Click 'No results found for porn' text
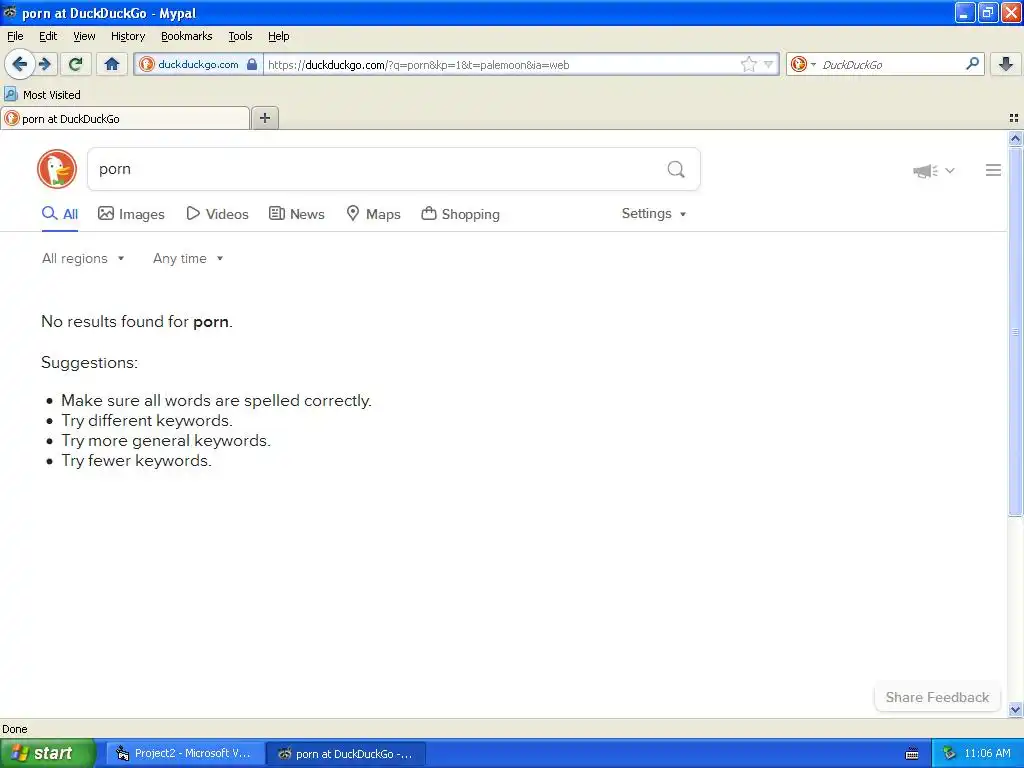This screenshot has height=768, width=1024. [x=137, y=321]
